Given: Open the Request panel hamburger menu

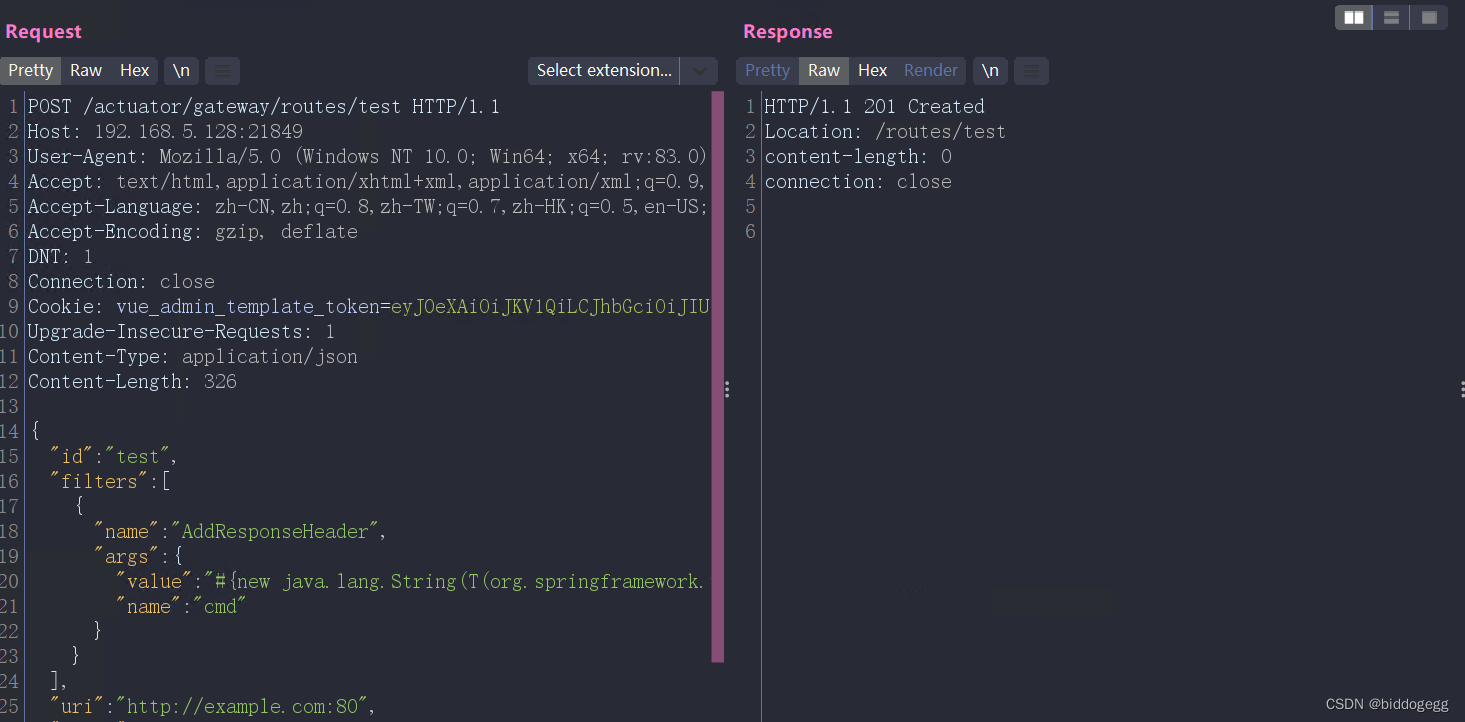Looking at the screenshot, I should tap(223, 70).
